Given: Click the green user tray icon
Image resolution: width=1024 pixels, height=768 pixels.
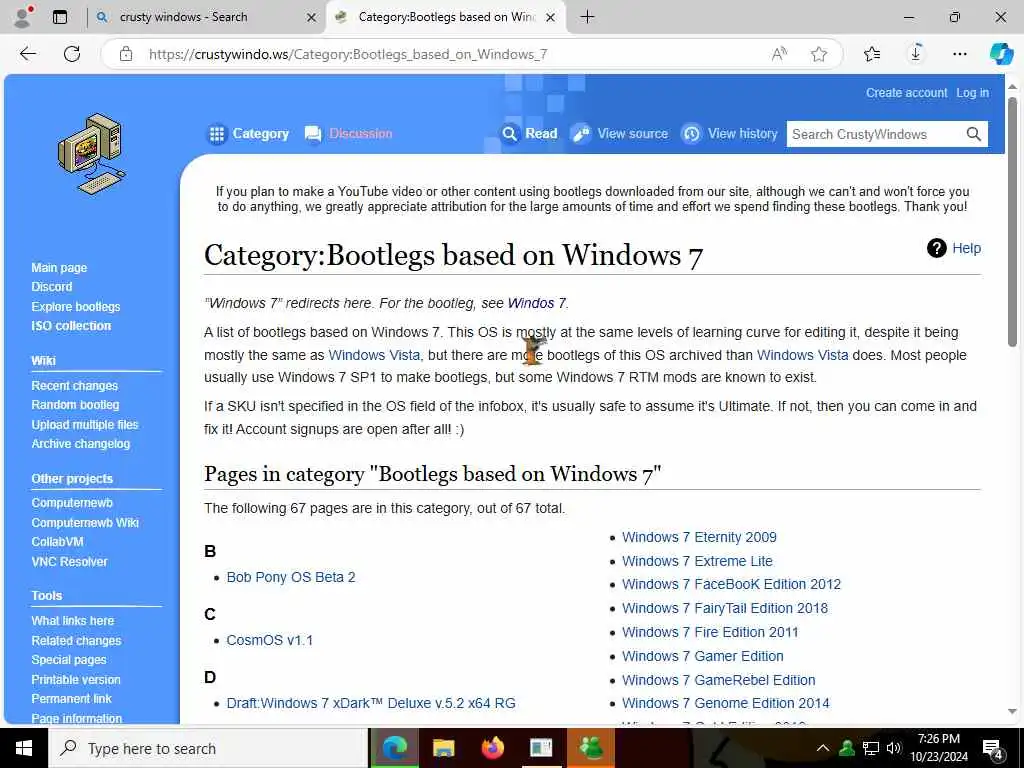Looking at the screenshot, I should [847, 748].
